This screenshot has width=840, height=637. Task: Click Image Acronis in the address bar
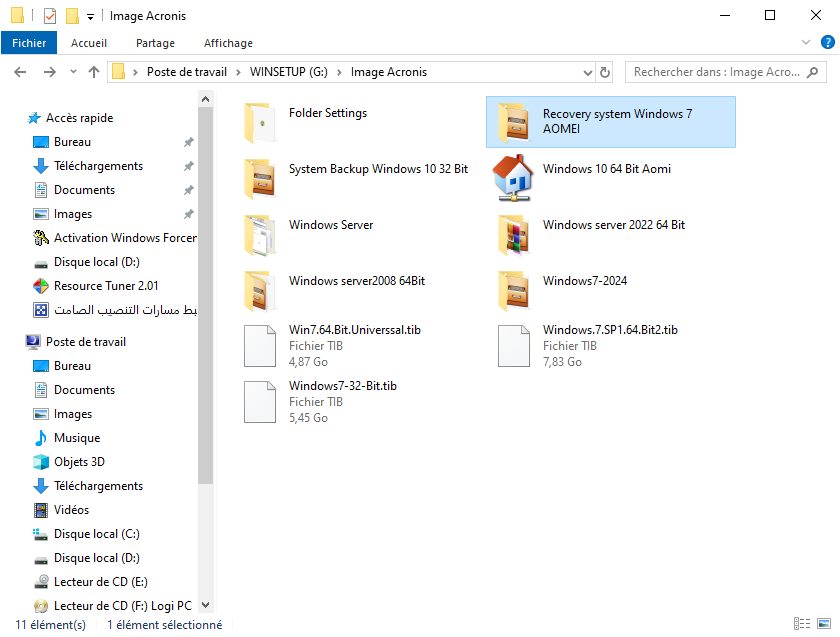click(389, 72)
